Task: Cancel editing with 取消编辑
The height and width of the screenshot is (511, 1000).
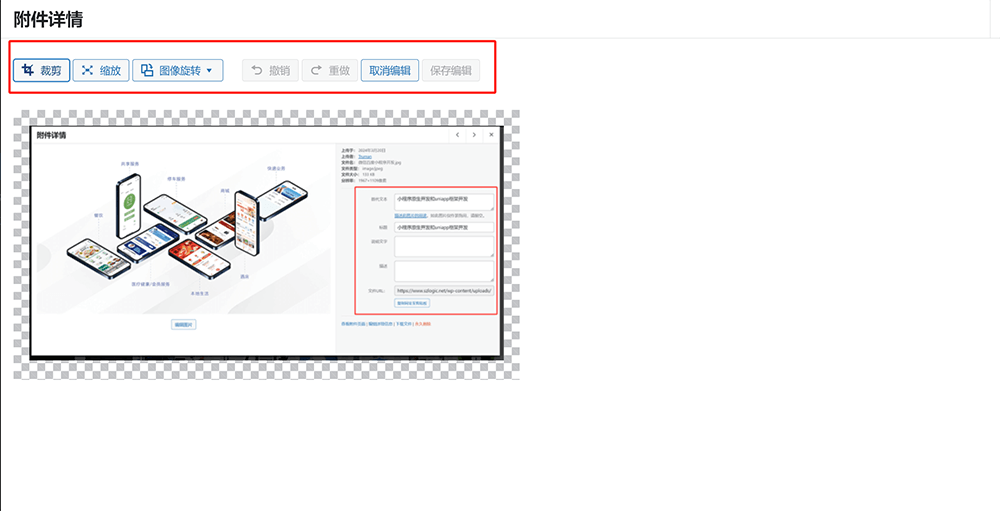Action: coord(390,70)
